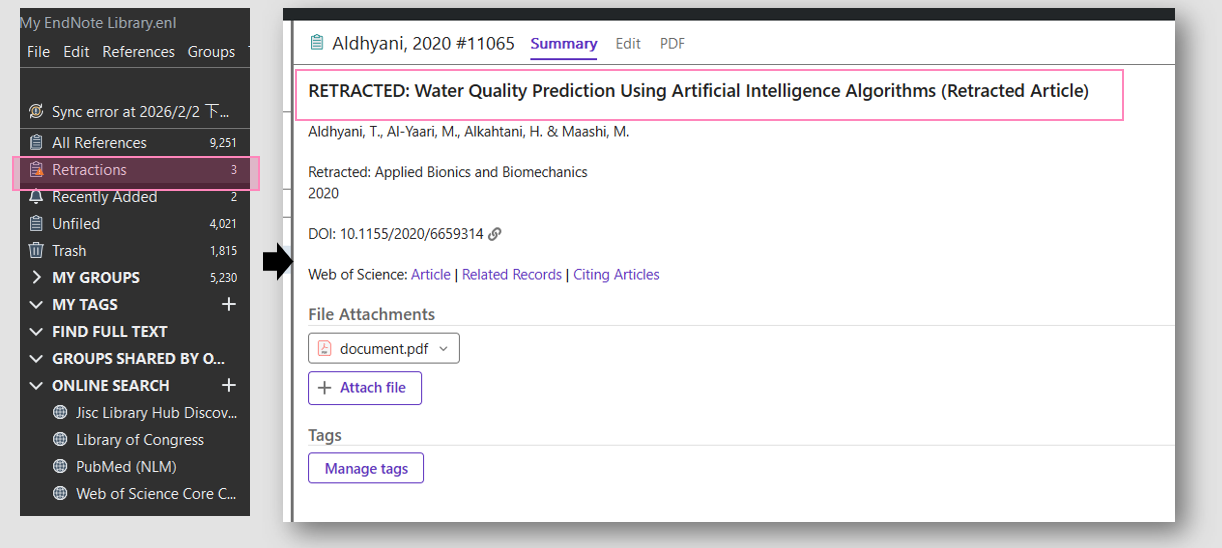Click the Attach file button

coord(365,388)
